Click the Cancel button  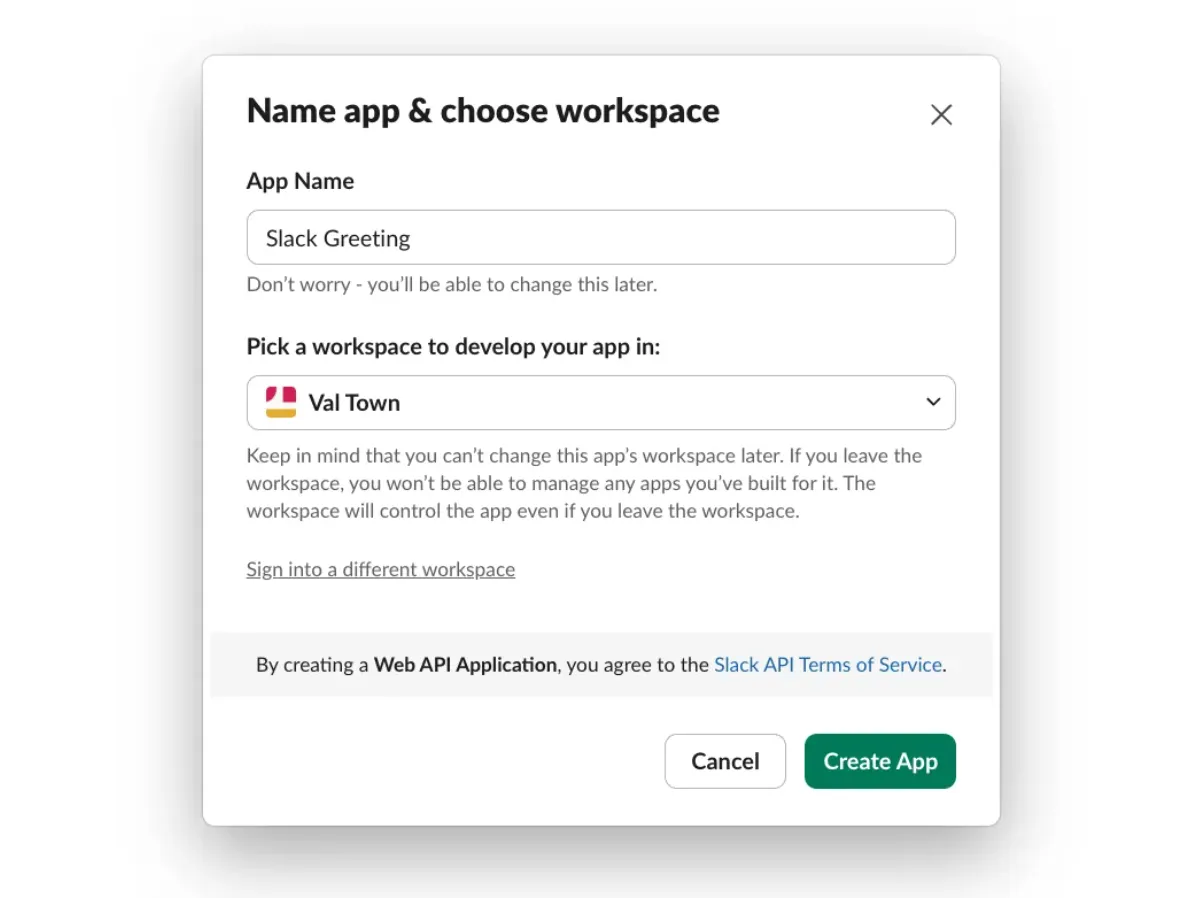(x=725, y=761)
